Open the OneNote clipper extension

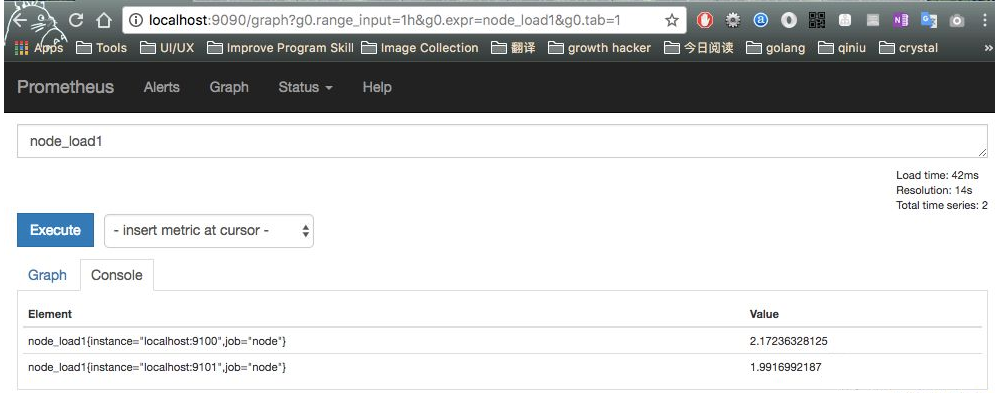pyautogui.click(x=900, y=21)
